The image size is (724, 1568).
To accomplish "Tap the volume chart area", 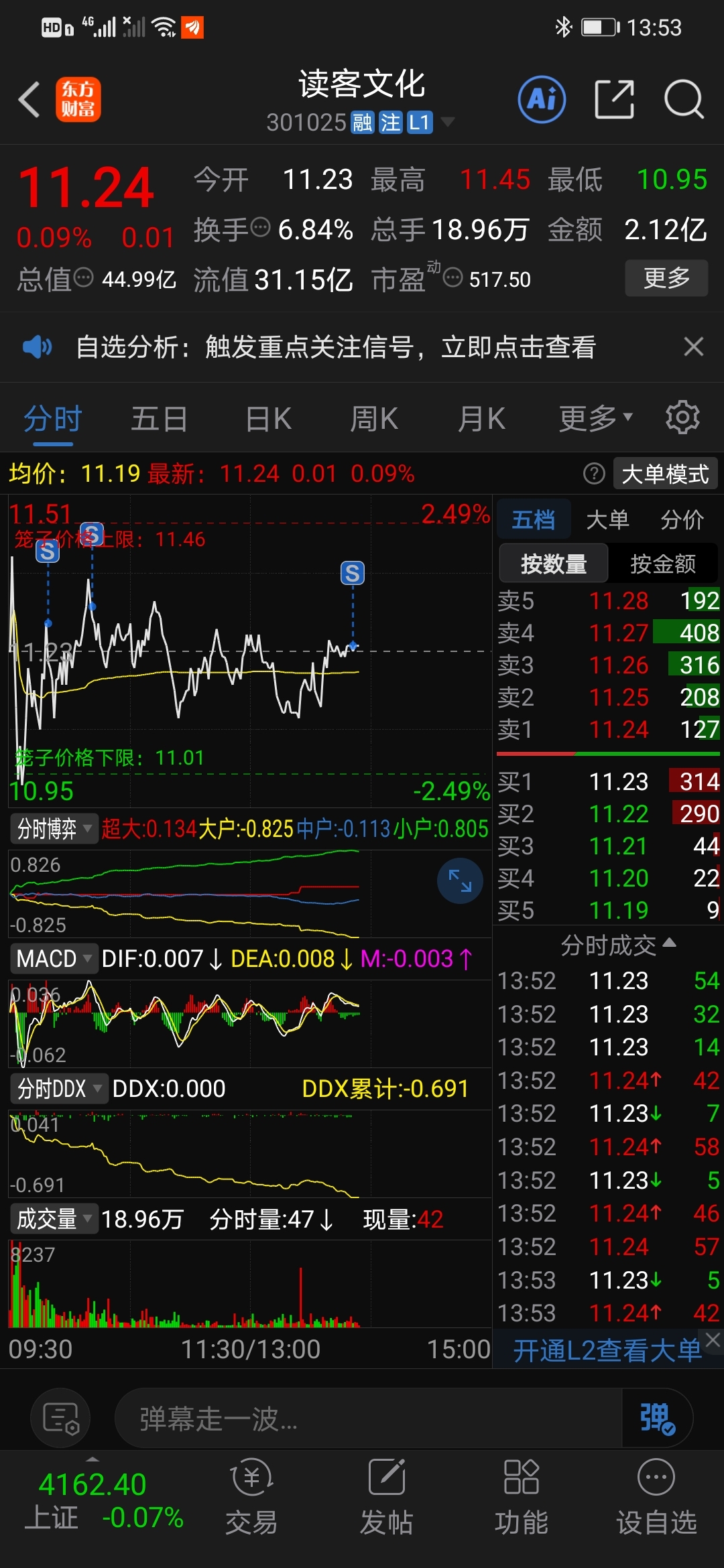I will pos(251,1284).
